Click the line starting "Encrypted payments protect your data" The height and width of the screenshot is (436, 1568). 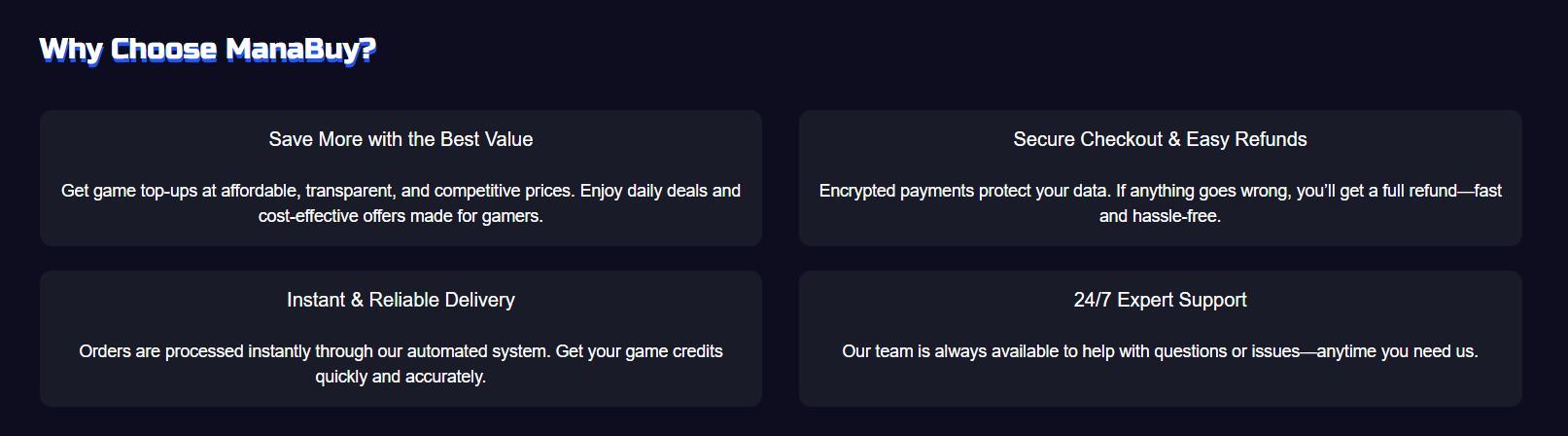pyautogui.click(x=1160, y=191)
